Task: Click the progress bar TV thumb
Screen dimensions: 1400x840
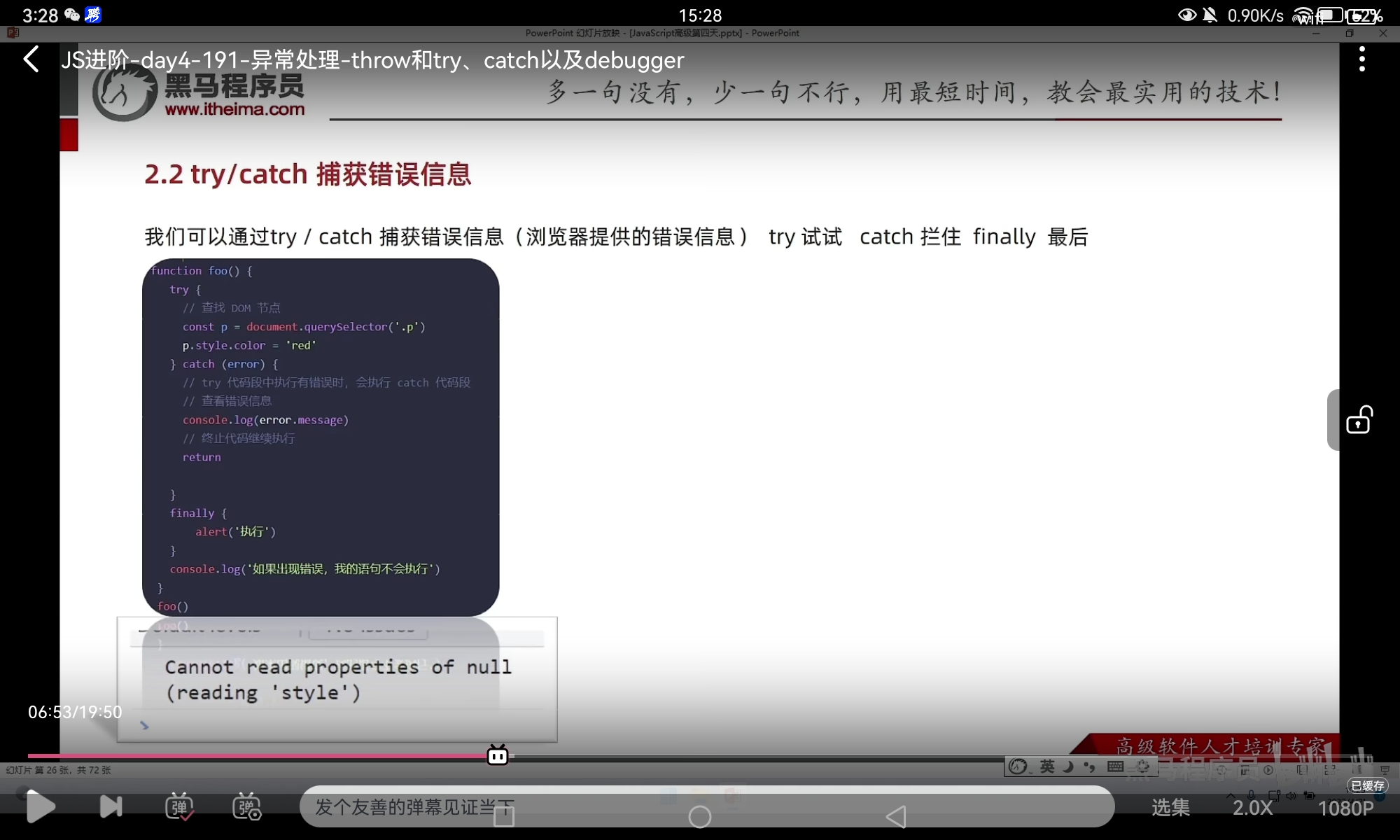Action: 497,755
